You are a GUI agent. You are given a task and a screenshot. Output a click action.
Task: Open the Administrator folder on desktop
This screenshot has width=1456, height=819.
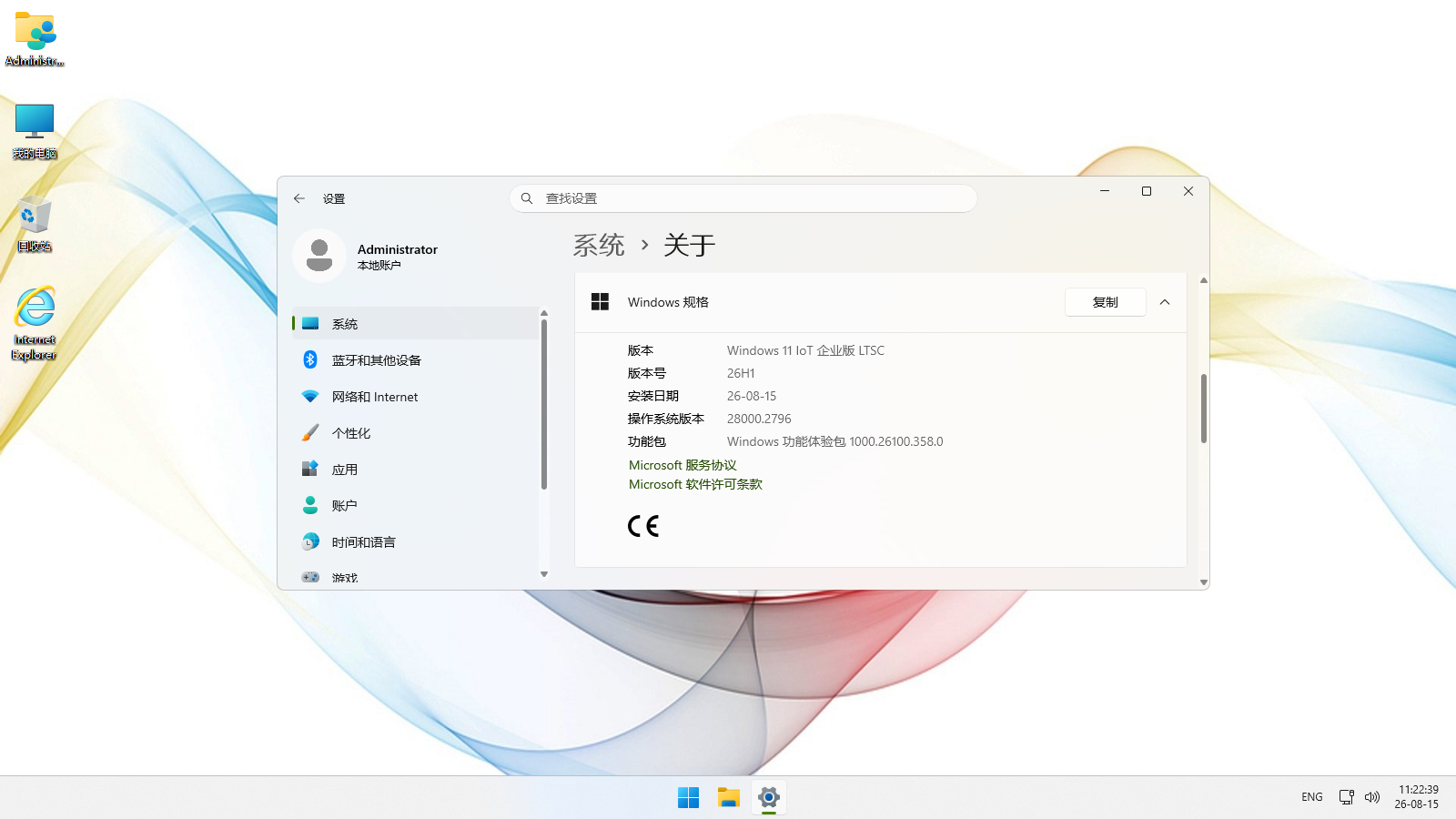point(35,39)
